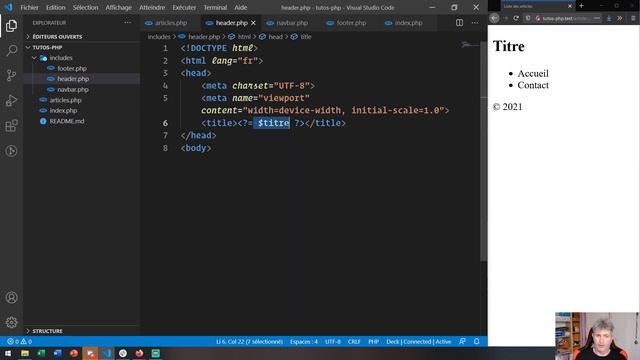Change UTF-8 encoding in status bar
This screenshot has height=360, width=640.
[x=333, y=342]
